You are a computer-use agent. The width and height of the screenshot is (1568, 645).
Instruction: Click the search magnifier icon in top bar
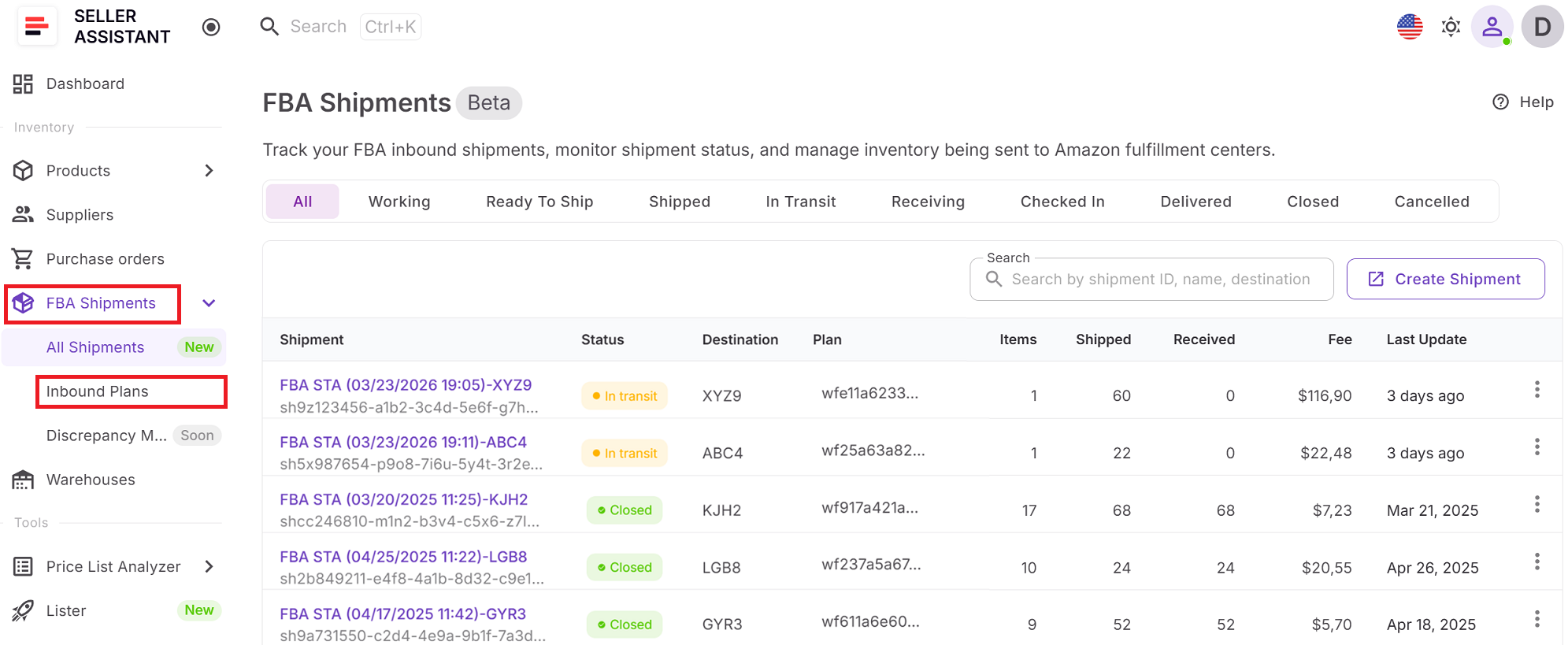point(269,27)
